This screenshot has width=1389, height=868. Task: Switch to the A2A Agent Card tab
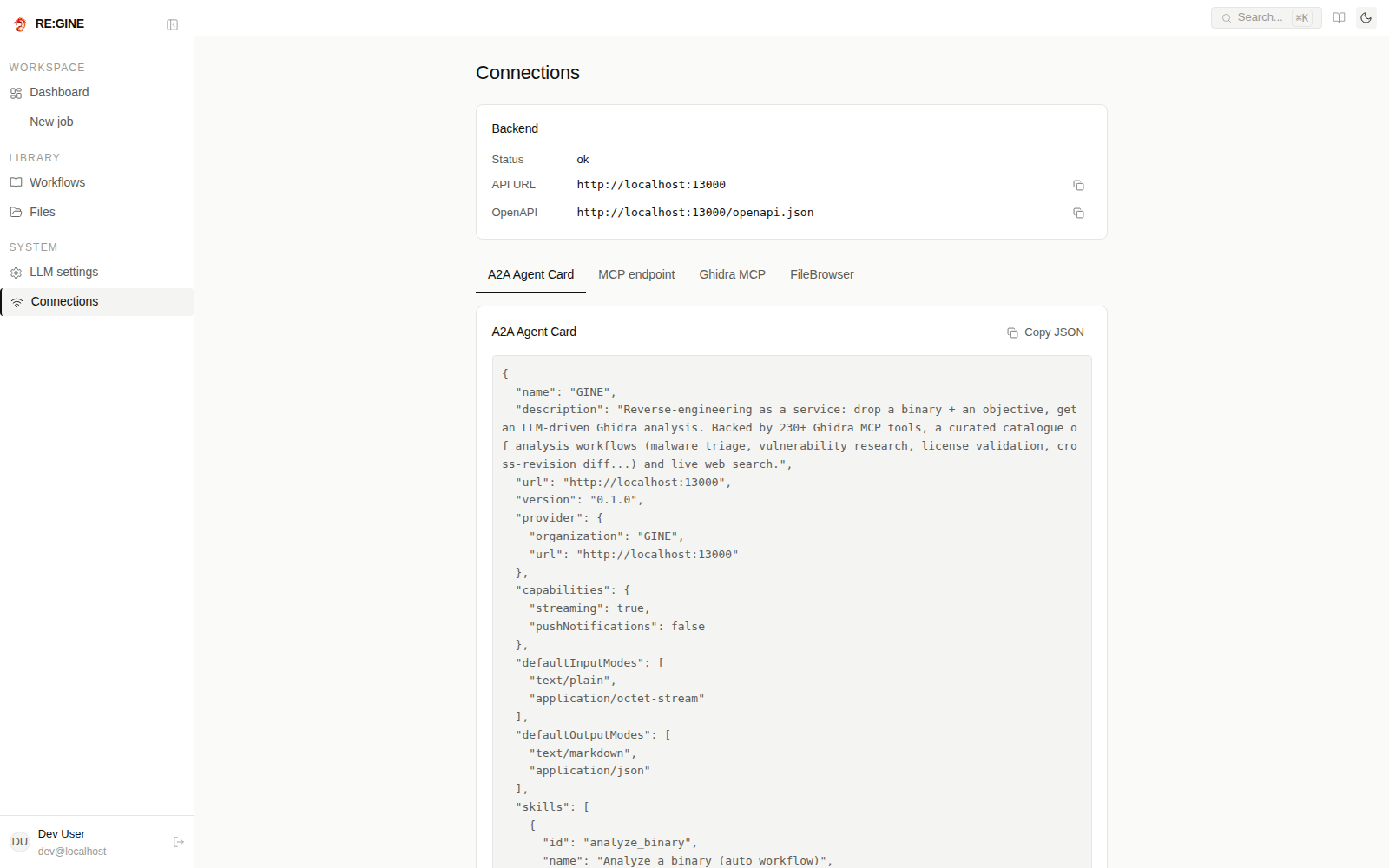point(530,274)
